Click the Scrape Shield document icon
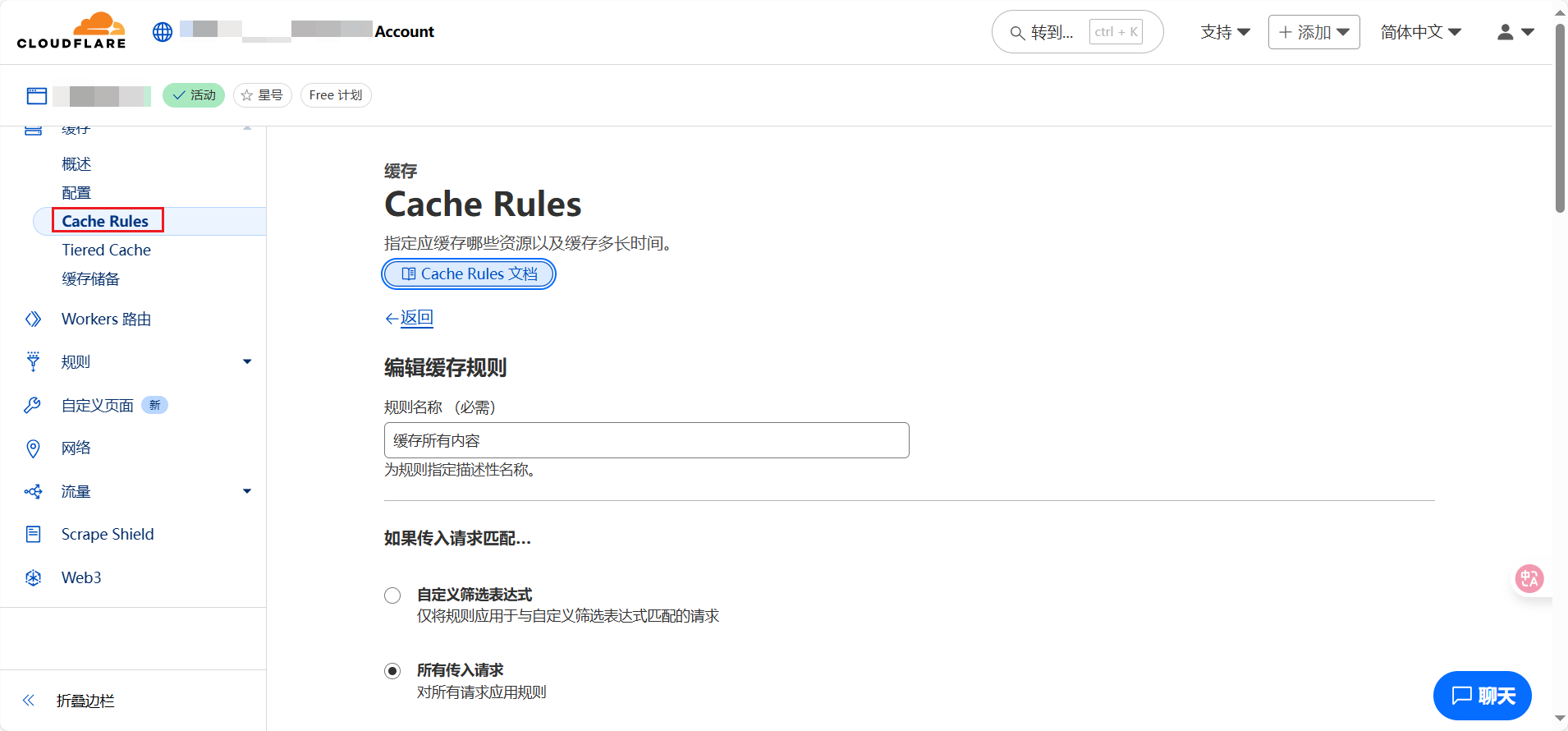The width and height of the screenshot is (1568, 731). coord(33,534)
